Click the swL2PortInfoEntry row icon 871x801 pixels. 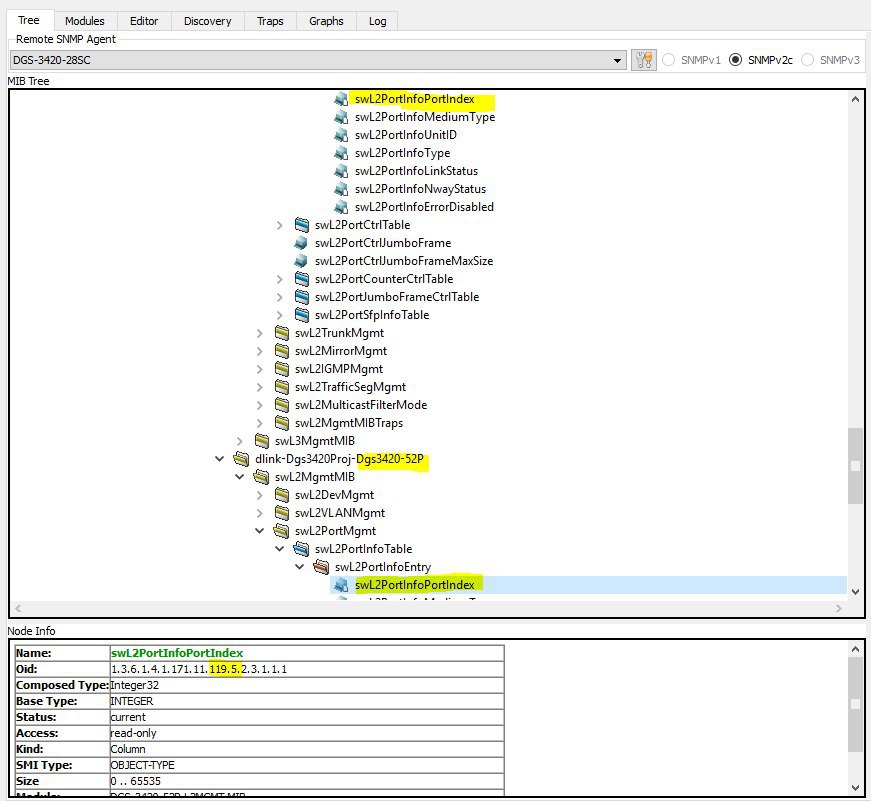321,567
